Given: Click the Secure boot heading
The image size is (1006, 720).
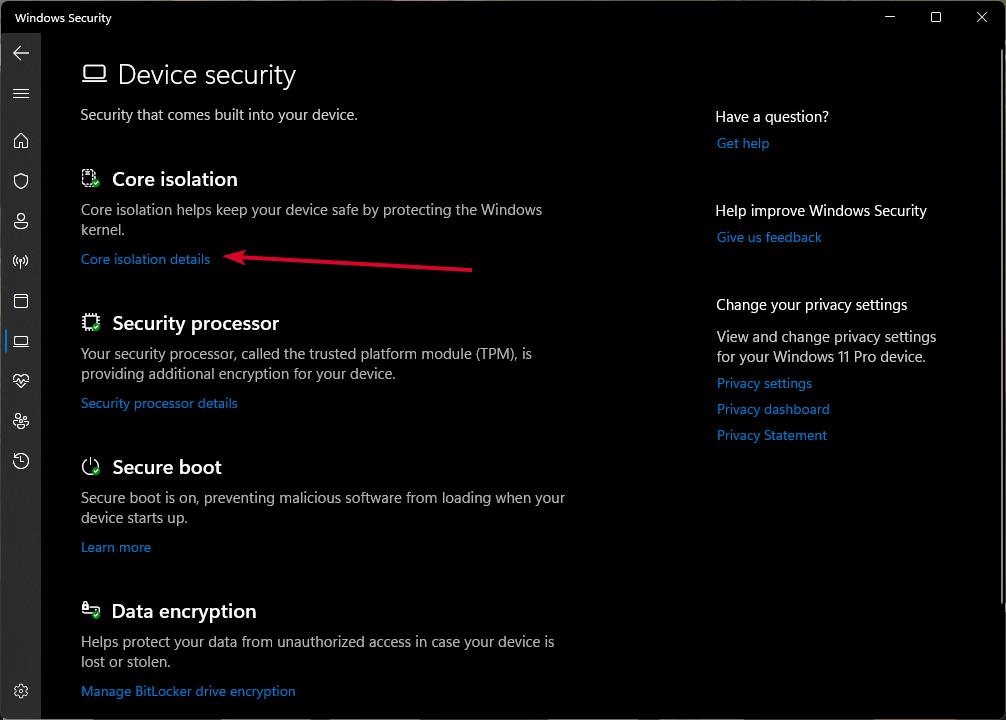Looking at the screenshot, I should pyautogui.click(x=167, y=467).
